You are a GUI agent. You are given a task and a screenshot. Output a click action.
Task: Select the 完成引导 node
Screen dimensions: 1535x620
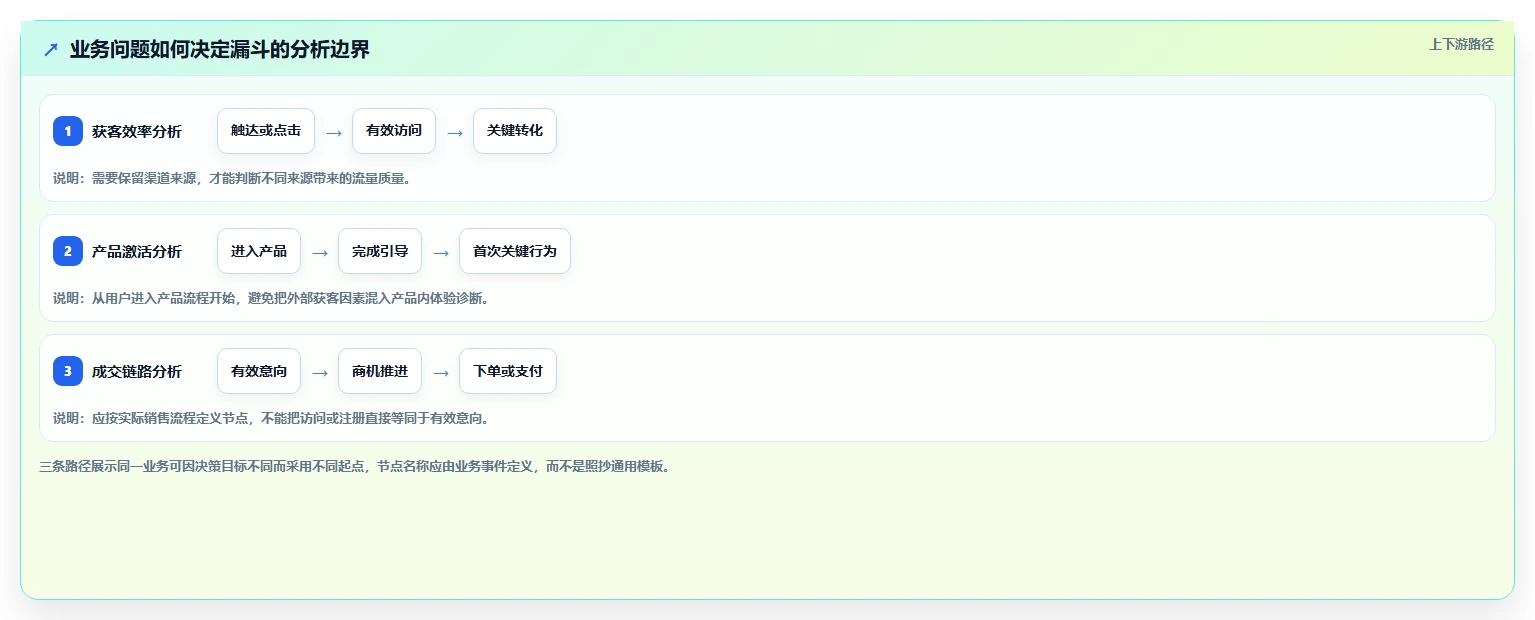pyautogui.click(x=380, y=251)
